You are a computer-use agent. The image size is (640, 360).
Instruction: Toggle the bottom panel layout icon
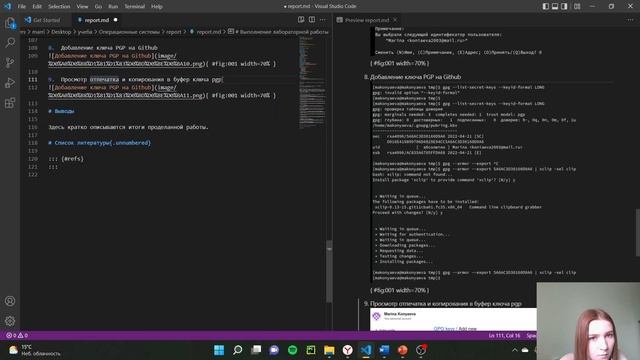tap(555, 6)
